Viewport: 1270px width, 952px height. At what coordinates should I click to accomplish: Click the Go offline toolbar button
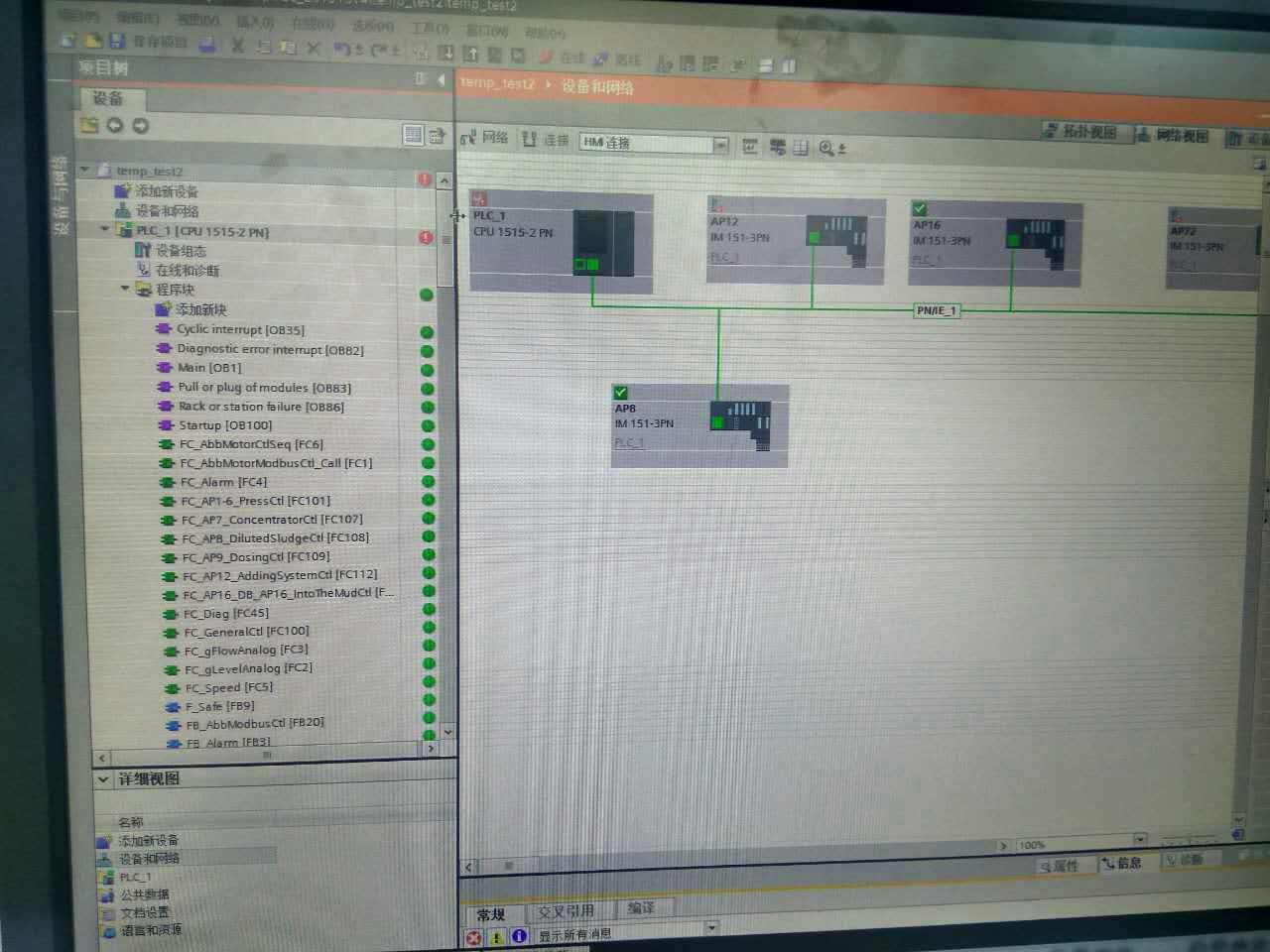click(x=617, y=59)
